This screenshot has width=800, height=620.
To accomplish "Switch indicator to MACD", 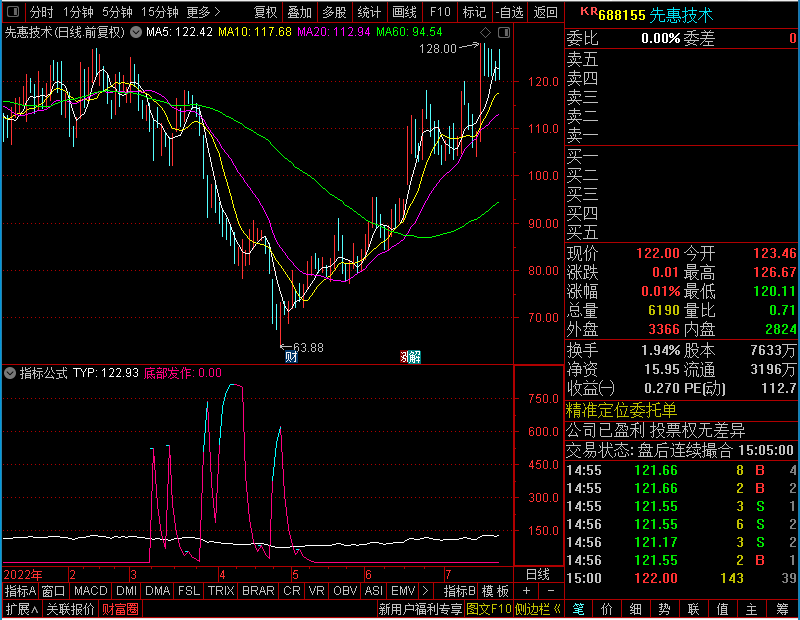I will coord(90,591).
